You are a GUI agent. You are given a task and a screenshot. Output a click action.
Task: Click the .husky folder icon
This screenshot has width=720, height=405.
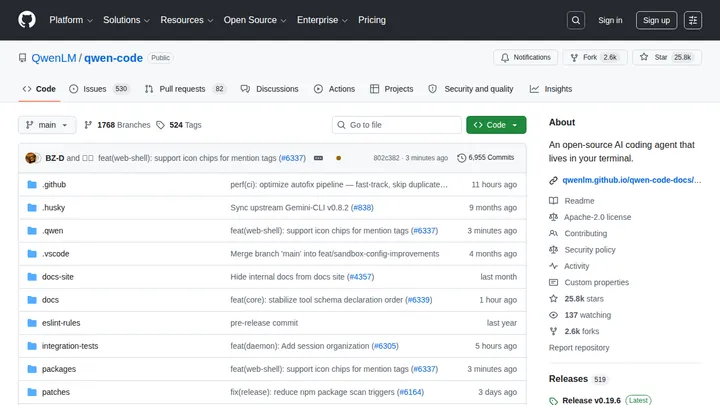pos(32,208)
